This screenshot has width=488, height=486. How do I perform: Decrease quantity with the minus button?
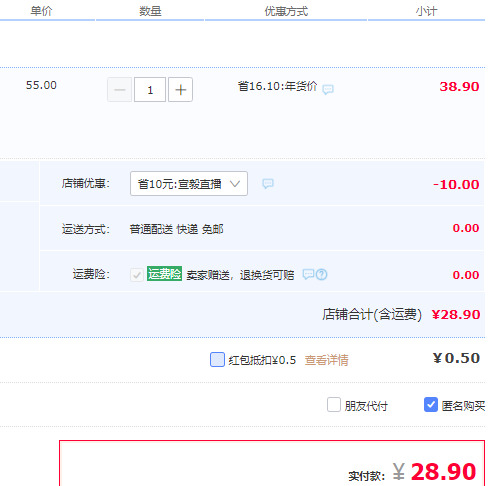coord(119,90)
